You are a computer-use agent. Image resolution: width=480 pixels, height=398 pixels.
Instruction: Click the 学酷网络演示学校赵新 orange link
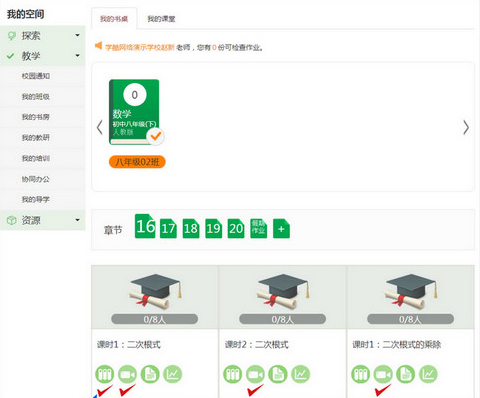[x=140, y=48]
